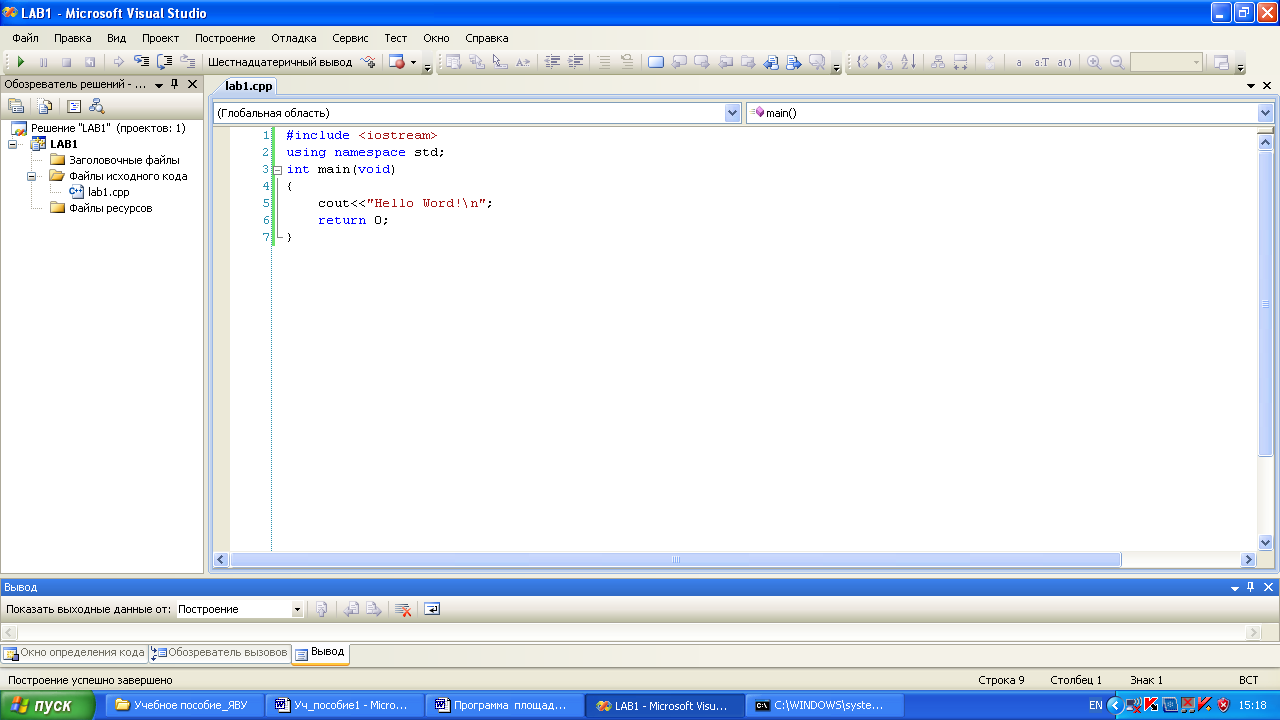This screenshot has height=720, width=1280.
Task: Click the Properties icon in Solution Explorer
Action: 16,106
